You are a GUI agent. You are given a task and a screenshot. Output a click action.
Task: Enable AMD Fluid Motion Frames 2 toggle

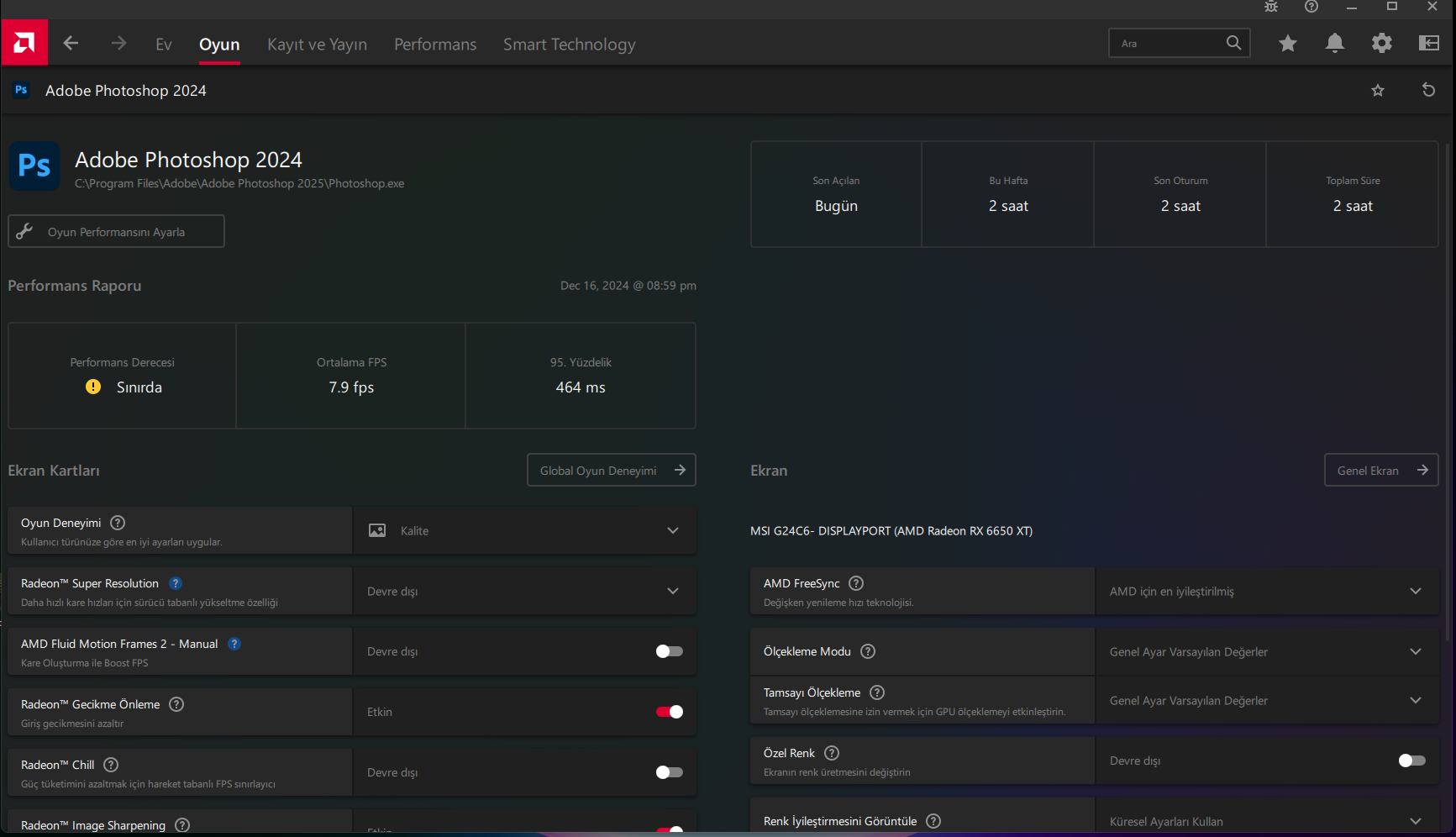pos(670,651)
